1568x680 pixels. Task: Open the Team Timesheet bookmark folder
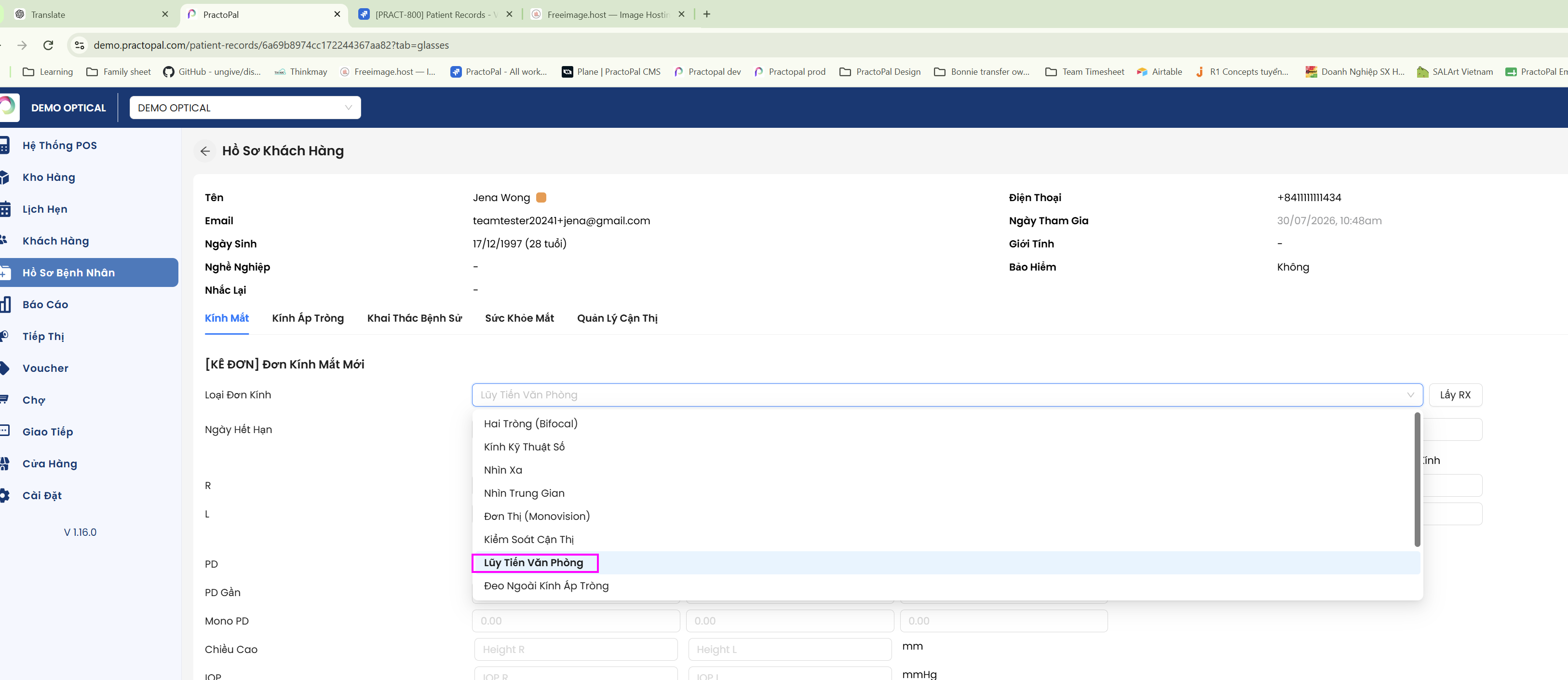coord(1085,72)
